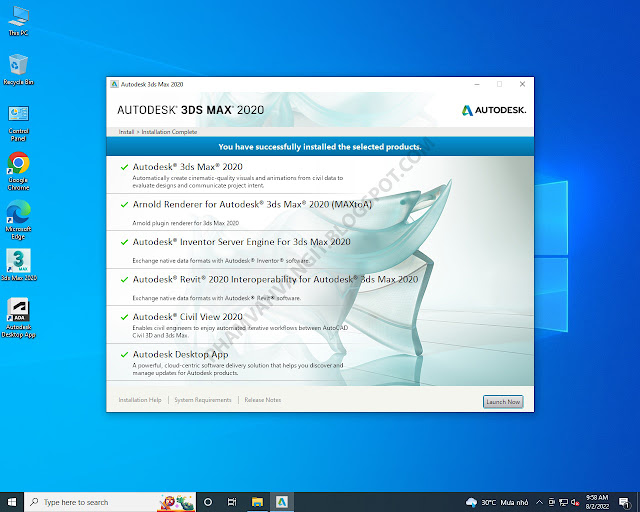Viewport: 640px width, 512px height.
Task: Click the Autodesk Civil View 2020 row
Action: (x=320, y=325)
